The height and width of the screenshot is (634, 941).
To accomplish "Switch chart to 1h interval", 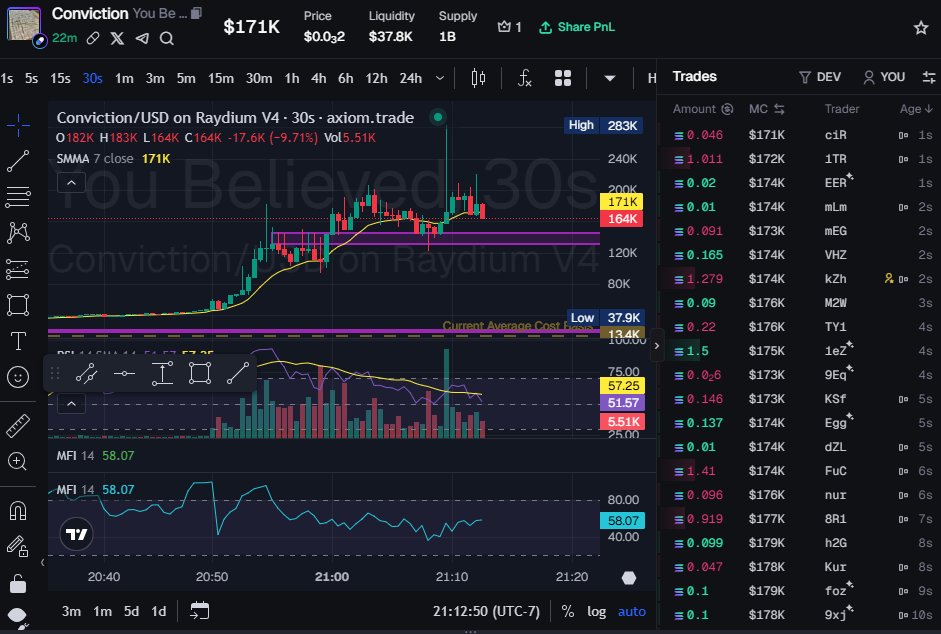I will point(292,78).
